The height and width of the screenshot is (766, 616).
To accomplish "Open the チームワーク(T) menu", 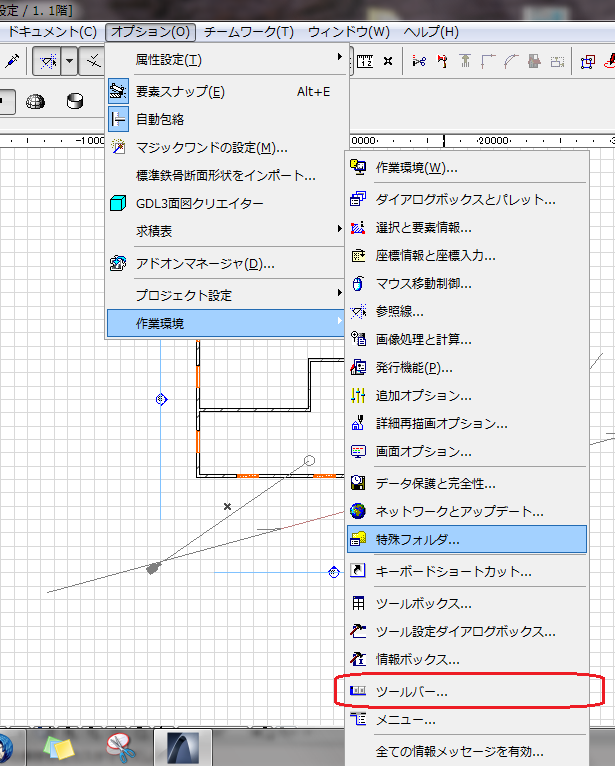I will [249, 32].
